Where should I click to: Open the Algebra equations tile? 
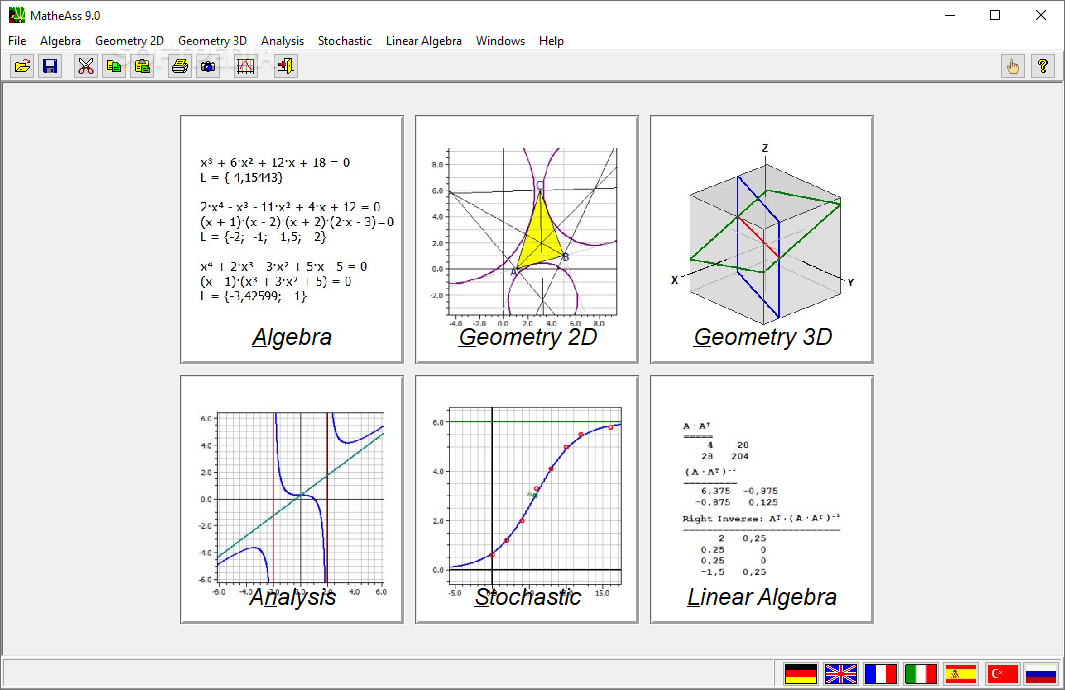click(x=292, y=239)
